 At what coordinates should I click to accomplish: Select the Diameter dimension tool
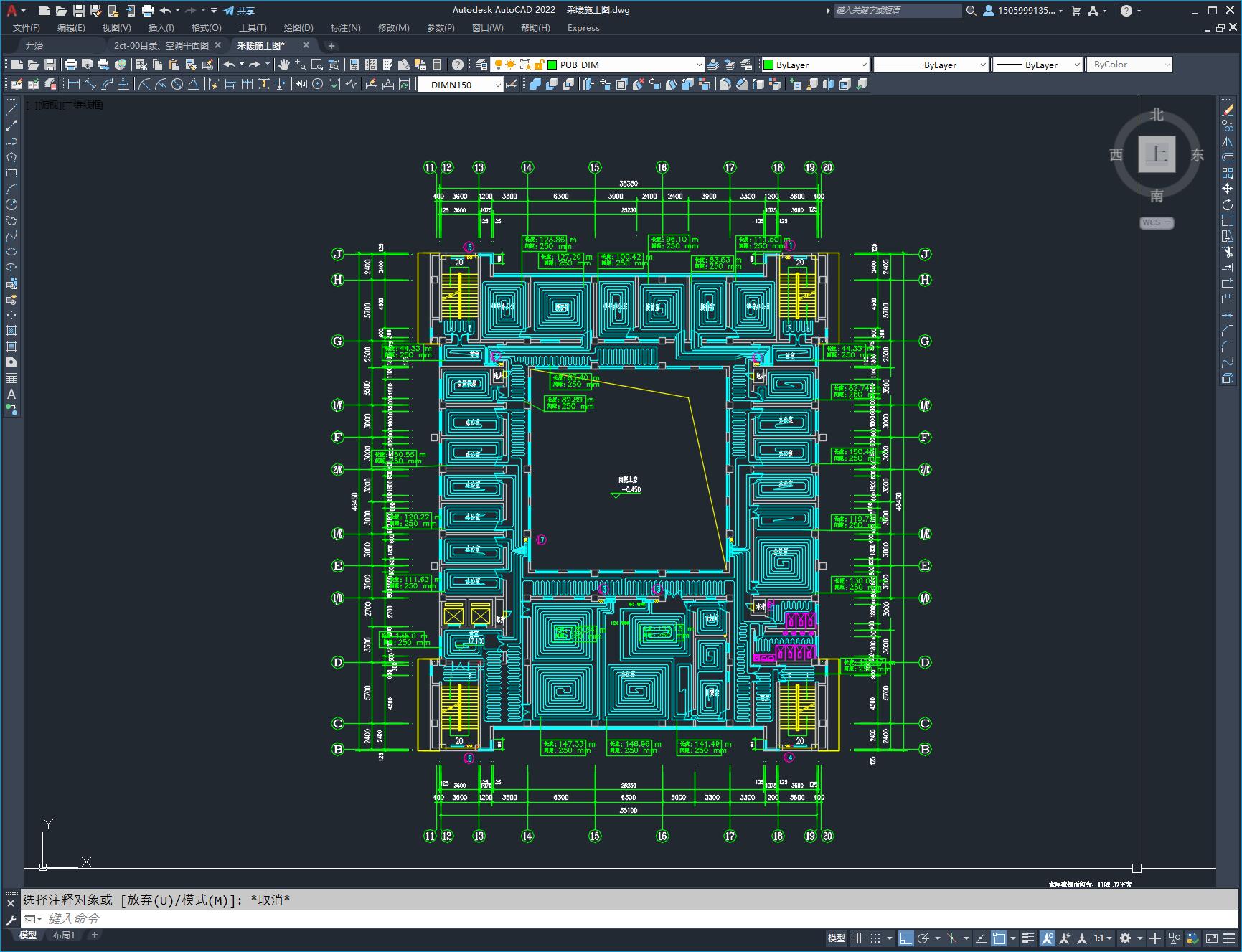[x=177, y=84]
